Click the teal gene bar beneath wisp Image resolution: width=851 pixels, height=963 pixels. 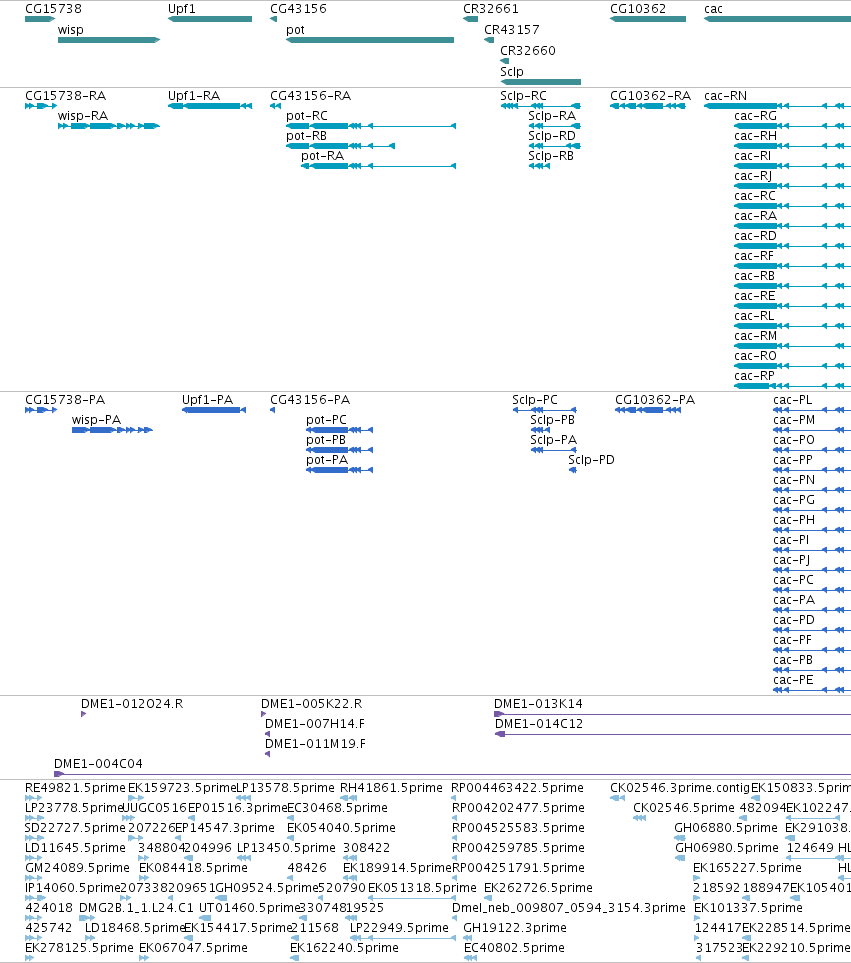109,40
